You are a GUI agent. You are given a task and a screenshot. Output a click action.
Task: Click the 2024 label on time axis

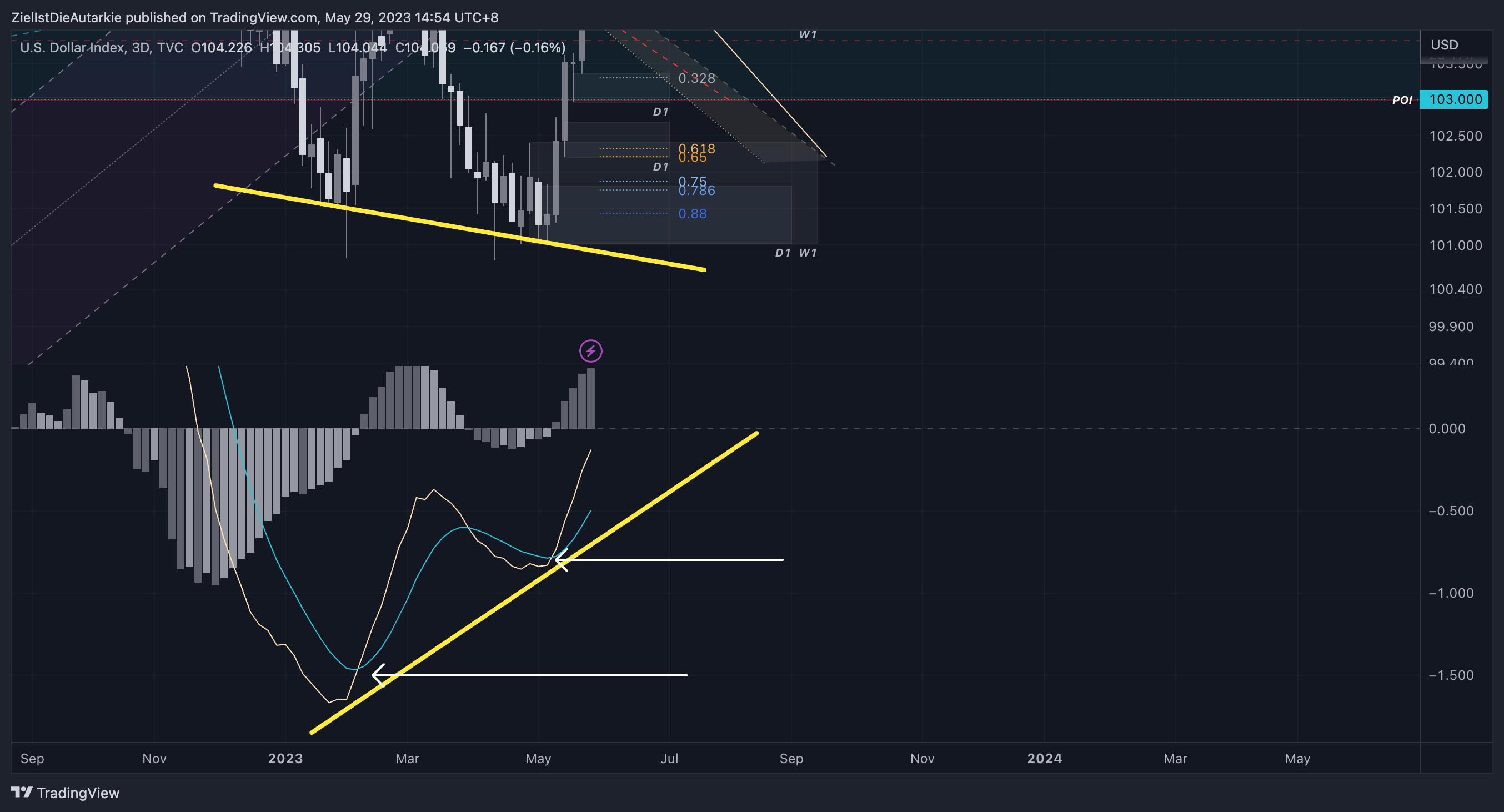pyautogui.click(x=1044, y=758)
